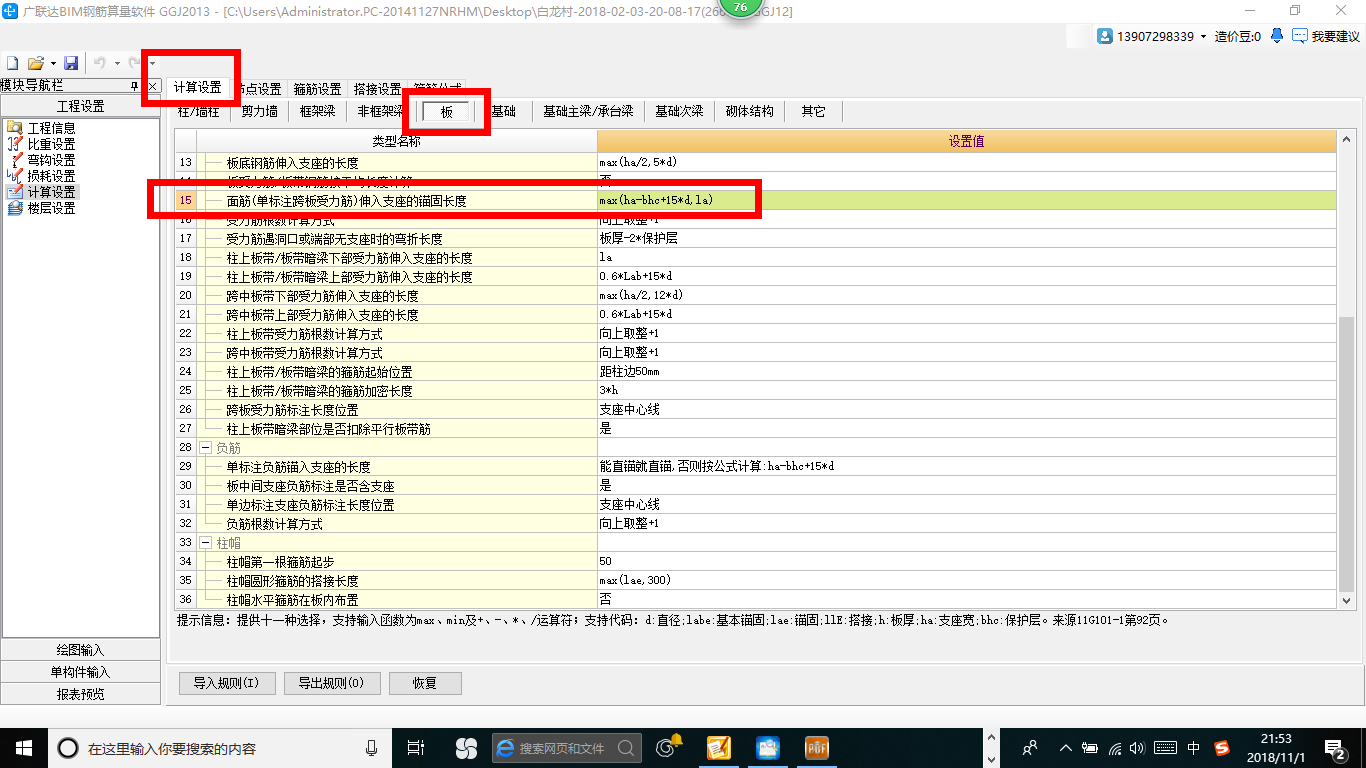The height and width of the screenshot is (768, 1366).
Task: Click the Cortana microphone icon
Action: click(372, 748)
